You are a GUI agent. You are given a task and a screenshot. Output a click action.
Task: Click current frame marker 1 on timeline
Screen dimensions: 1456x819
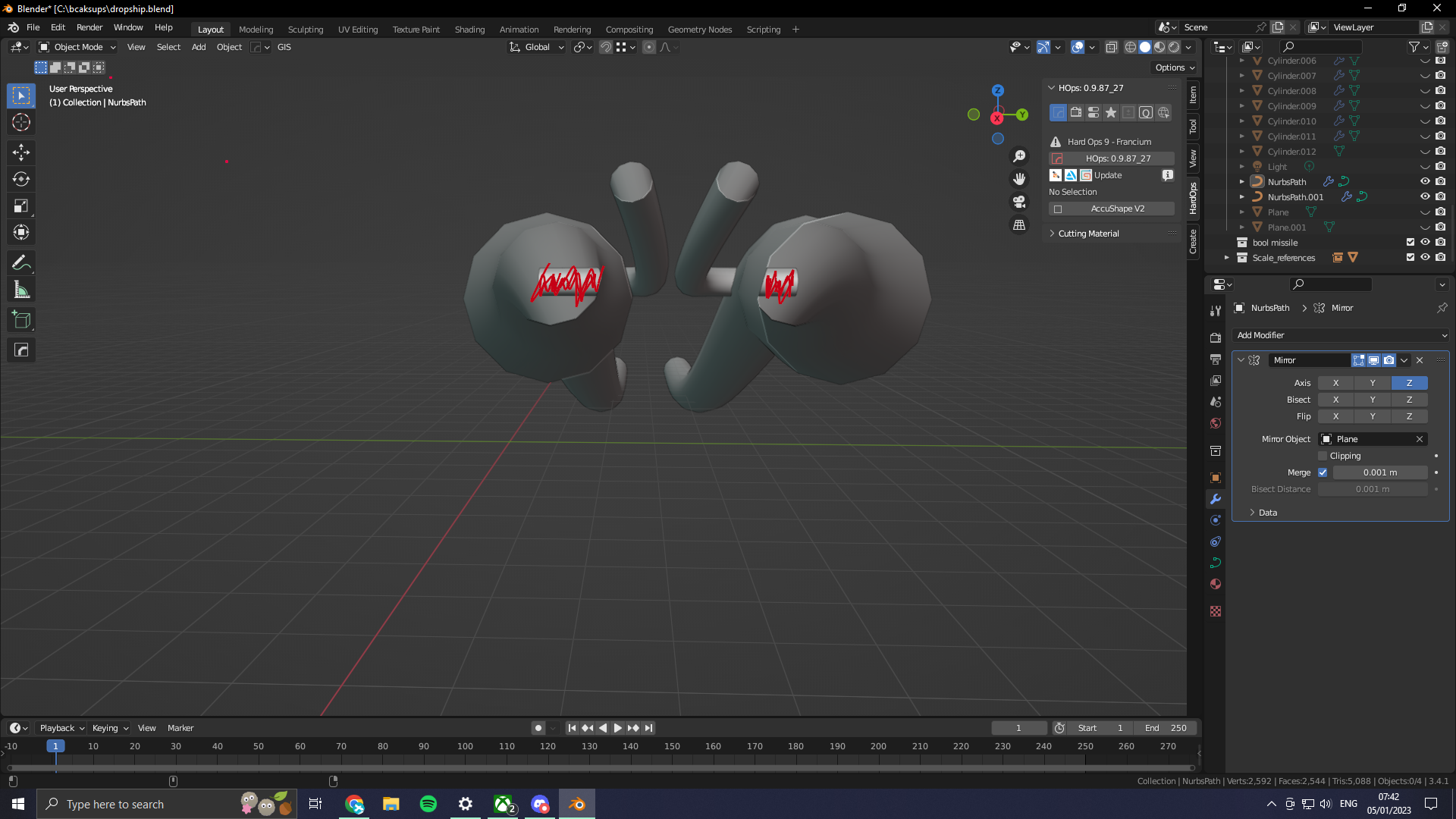click(55, 746)
